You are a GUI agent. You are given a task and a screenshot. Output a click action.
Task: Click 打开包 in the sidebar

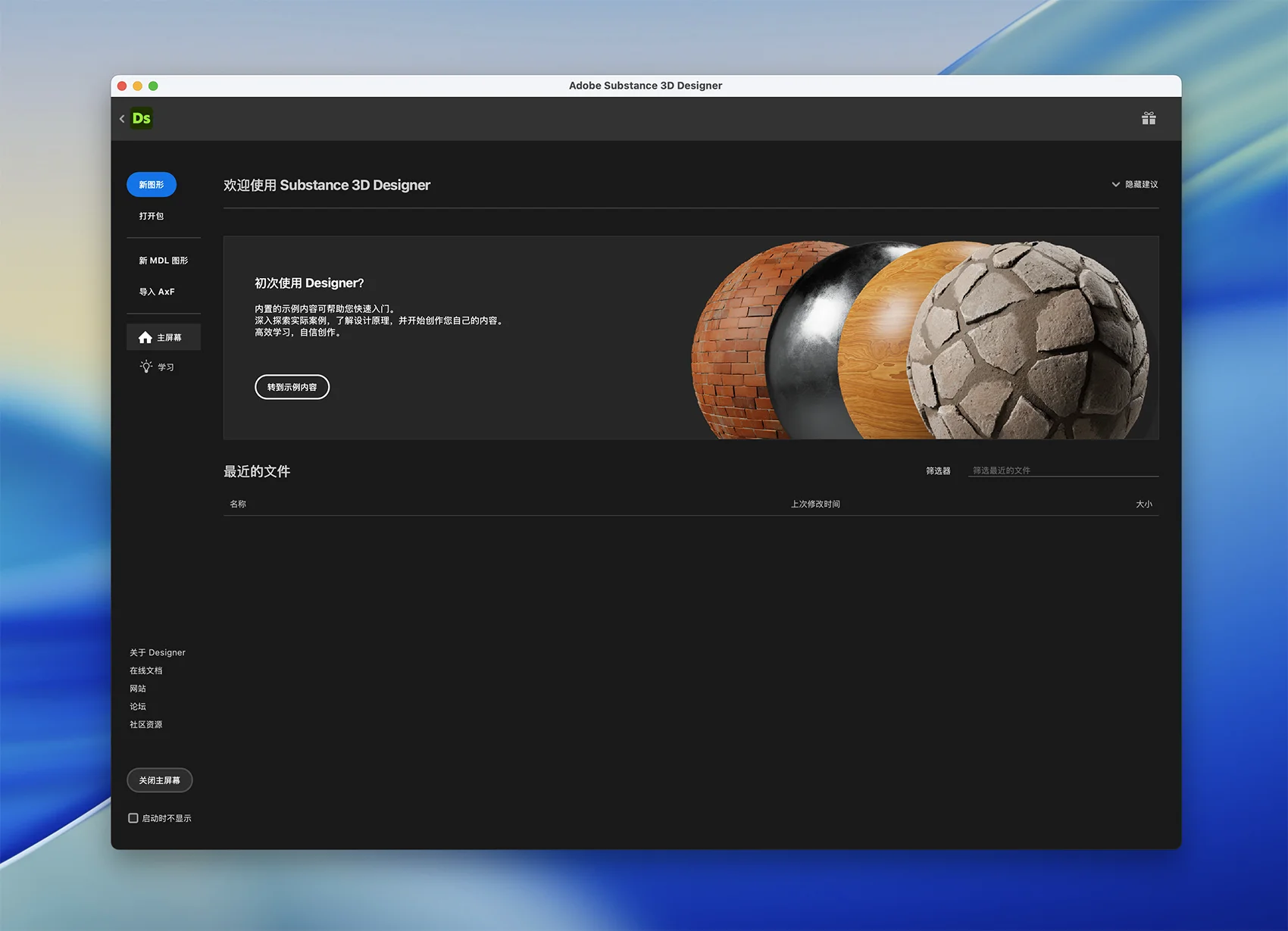(152, 216)
